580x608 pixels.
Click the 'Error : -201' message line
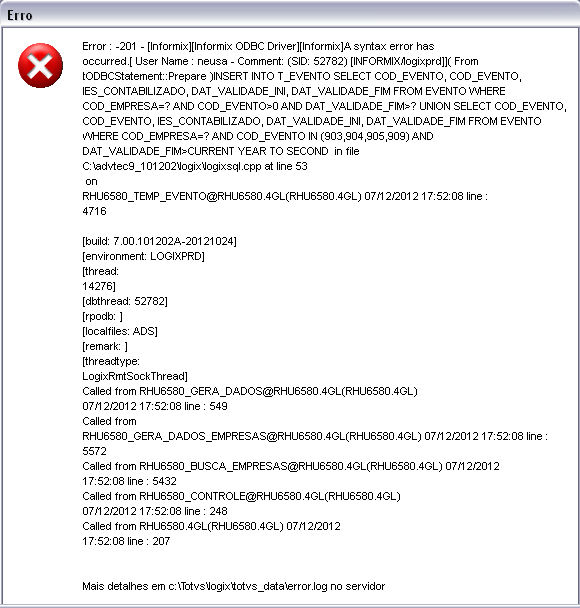pos(258,47)
